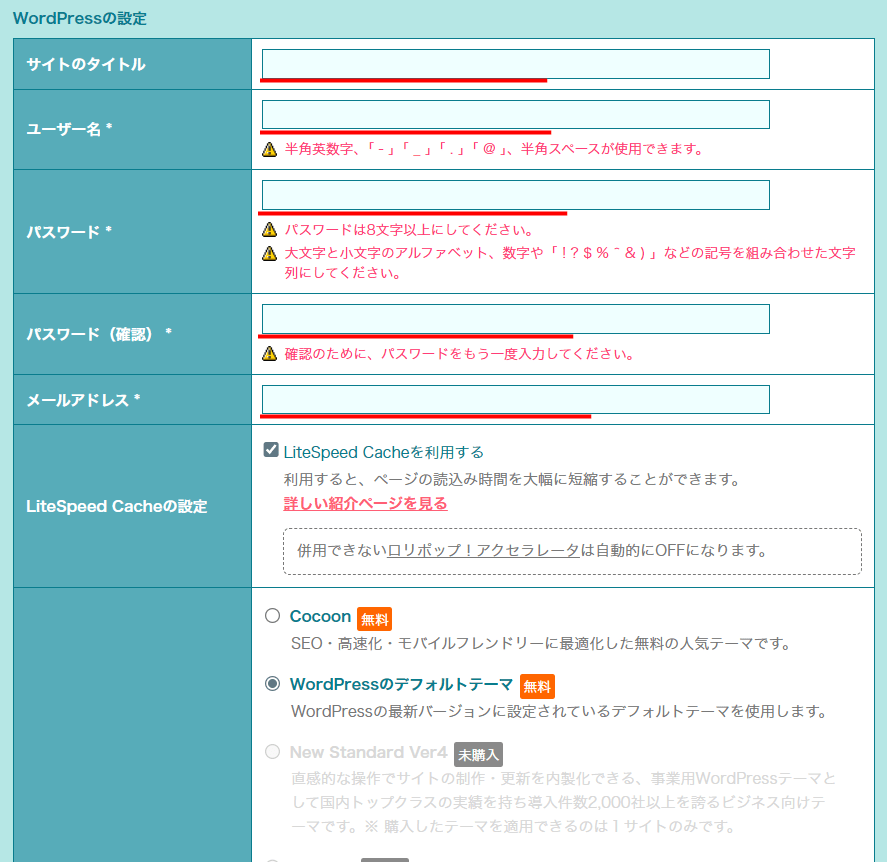Click the warning icon beside username rules

coord(269,148)
